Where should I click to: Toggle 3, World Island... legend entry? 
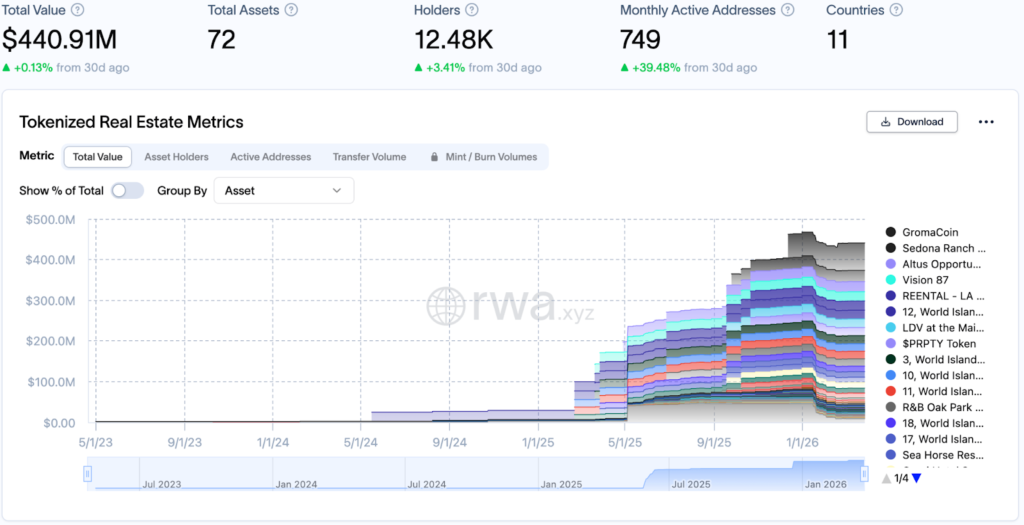point(935,360)
